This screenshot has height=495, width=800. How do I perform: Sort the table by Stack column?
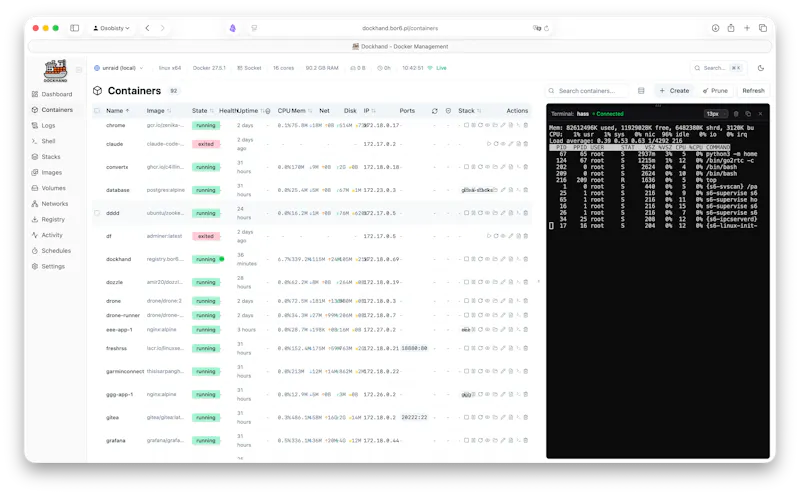(469, 111)
